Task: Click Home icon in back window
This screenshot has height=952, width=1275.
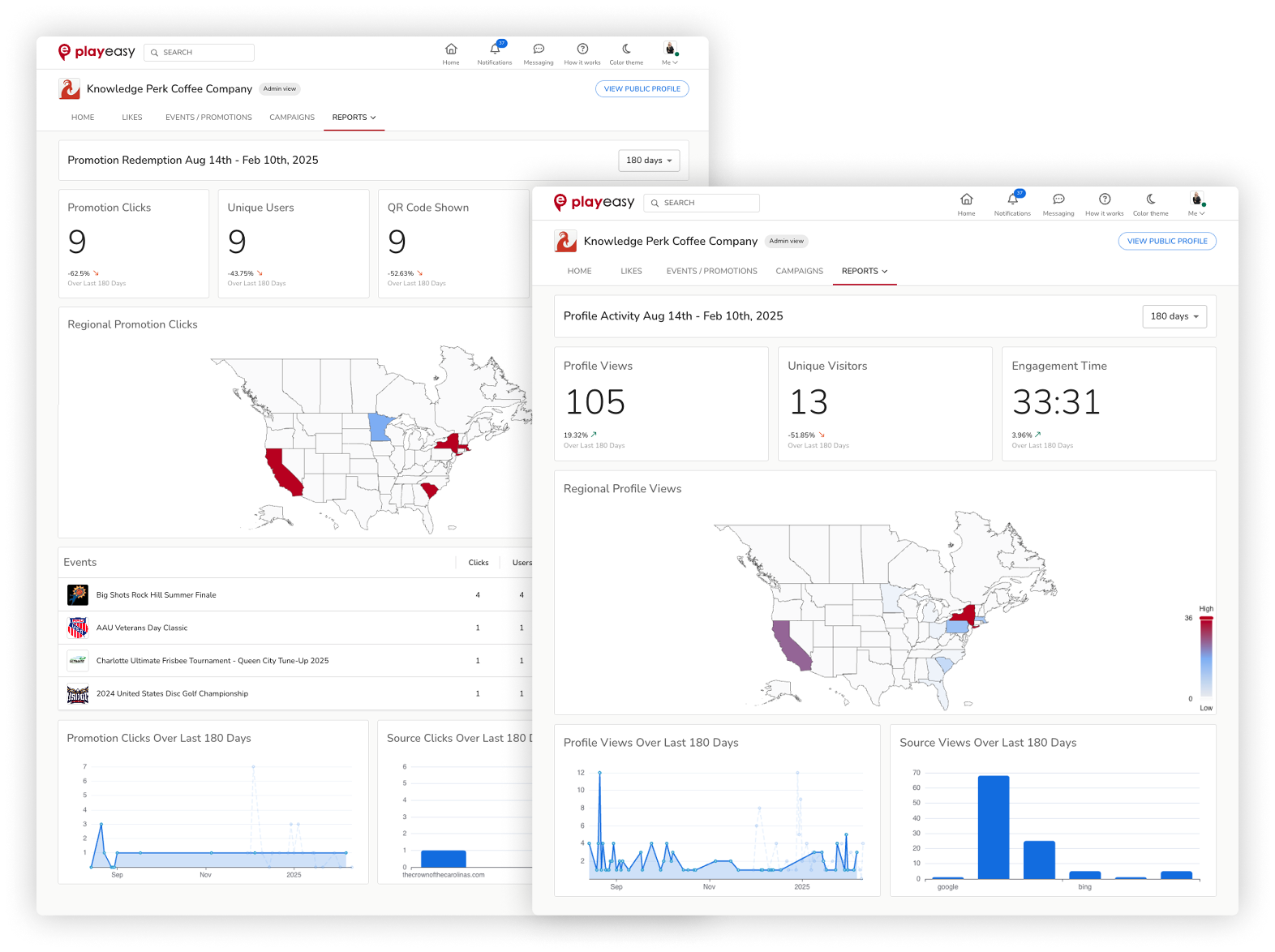Action: [x=451, y=49]
